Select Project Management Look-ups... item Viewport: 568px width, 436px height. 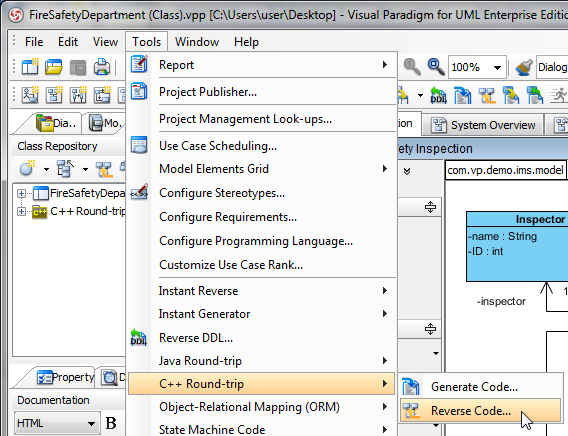262,119
